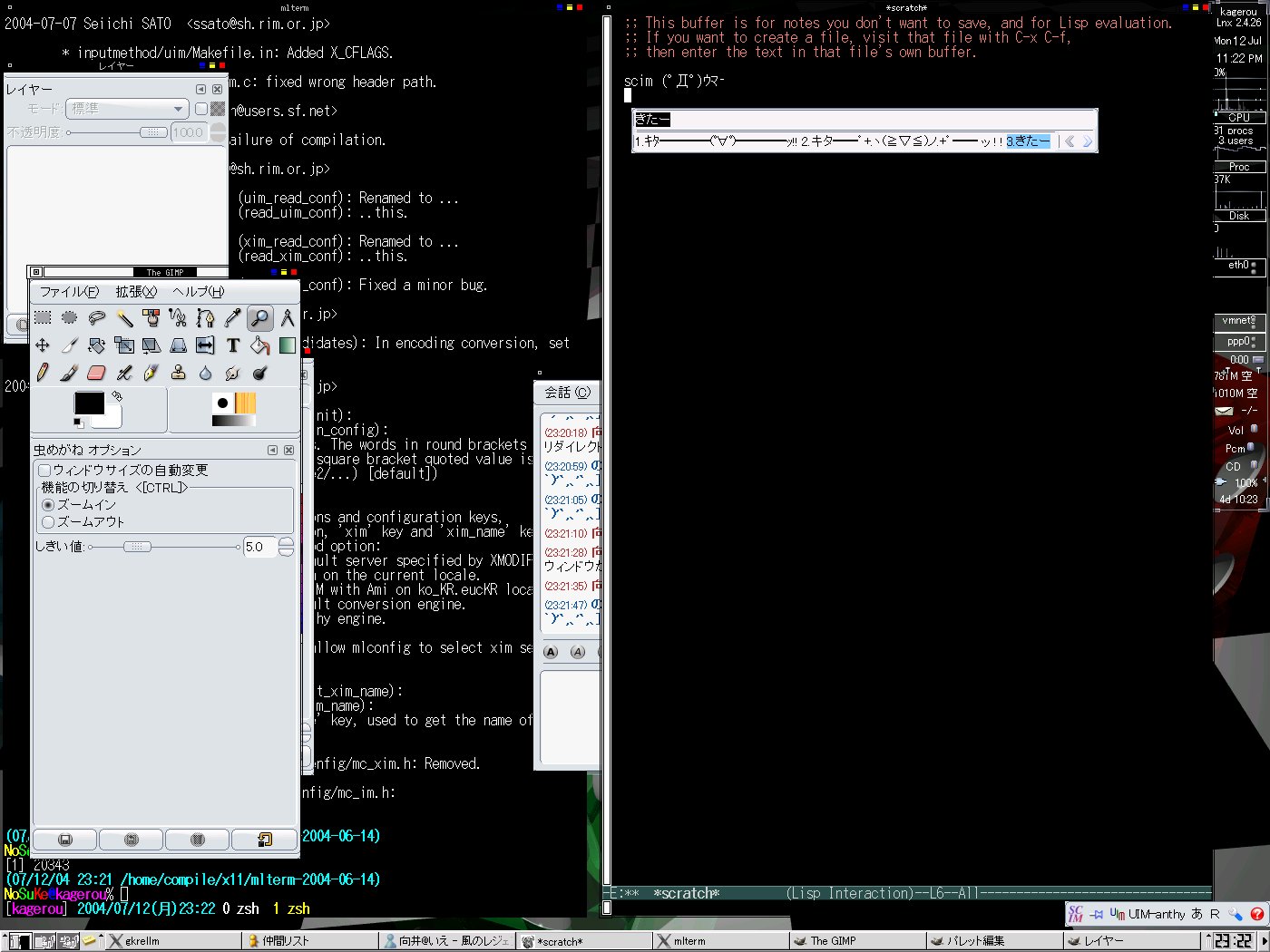Image resolution: width=1270 pixels, height=952 pixels.
Task: Reset tool options button at panel bottom
Action: pyautogui.click(x=264, y=840)
